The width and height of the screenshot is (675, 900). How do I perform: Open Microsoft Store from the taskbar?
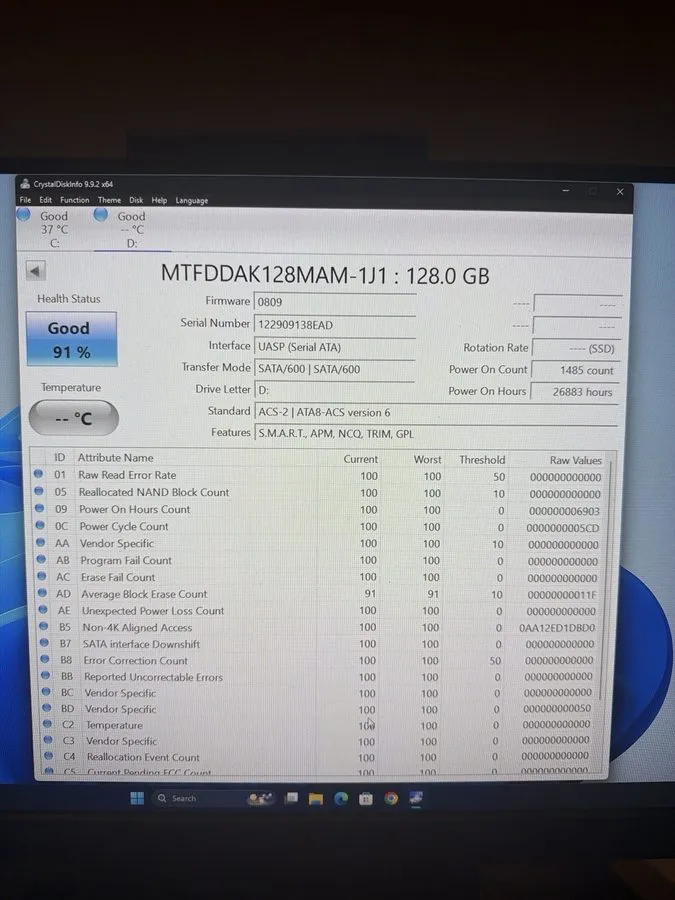click(366, 798)
